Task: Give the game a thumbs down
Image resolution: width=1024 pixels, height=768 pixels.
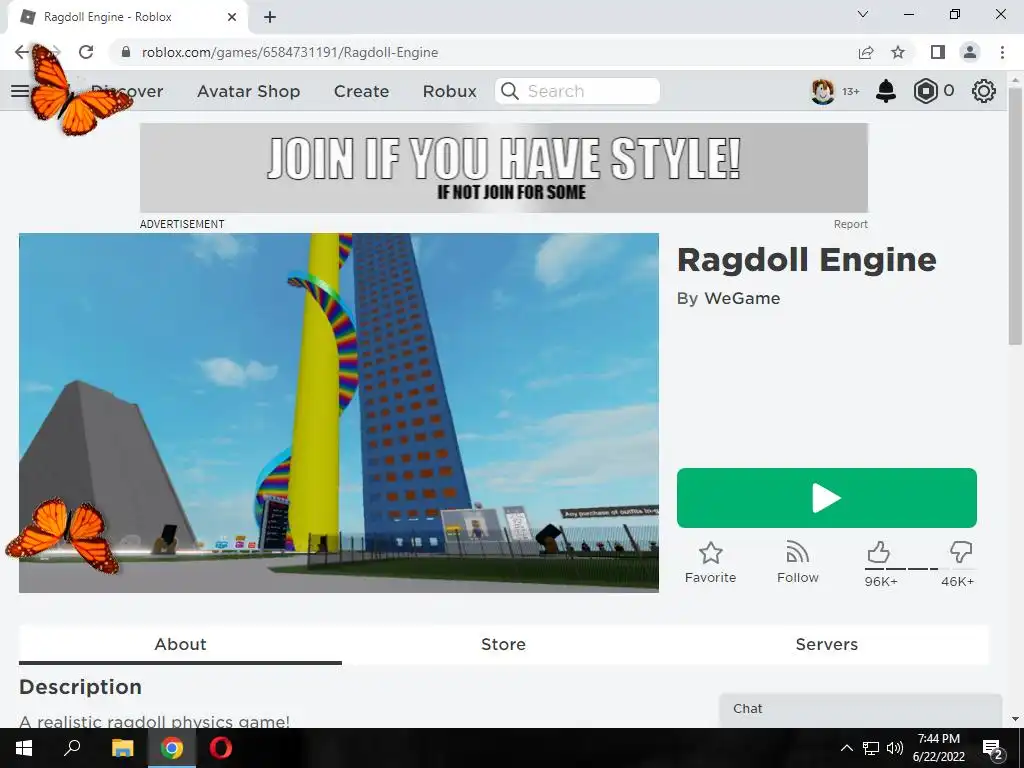Action: 961,552
